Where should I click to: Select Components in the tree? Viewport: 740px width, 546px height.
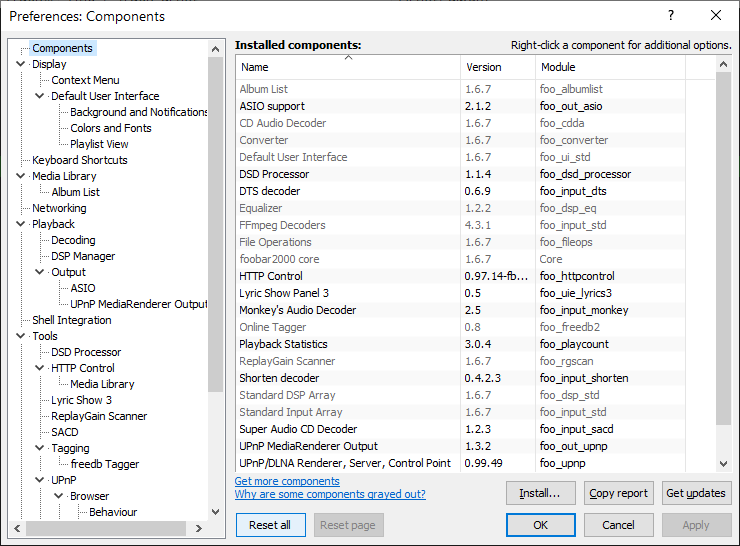coord(62,48)
